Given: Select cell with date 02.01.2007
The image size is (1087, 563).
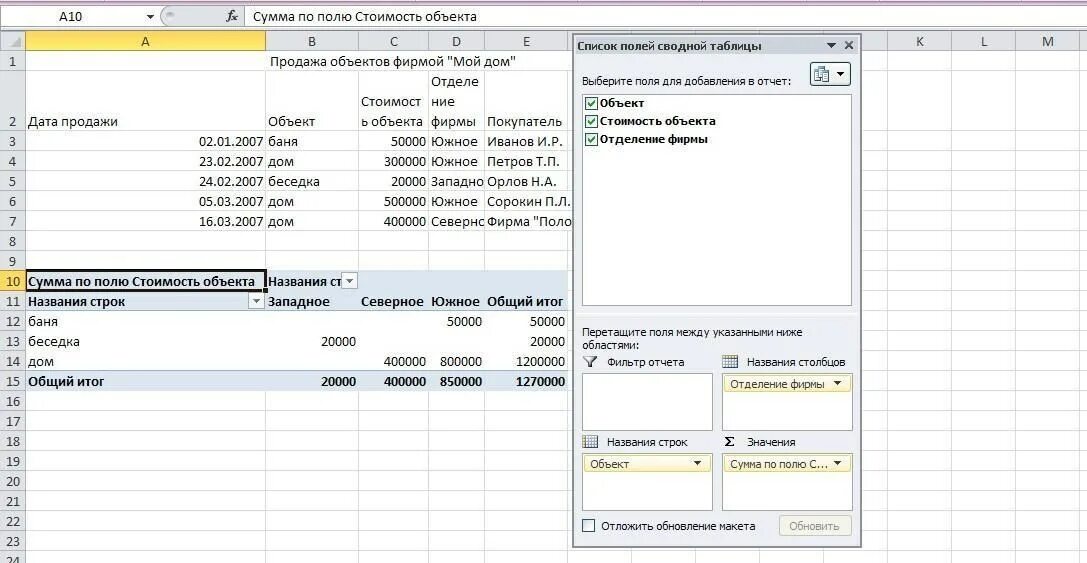Looking at the screenshot, I should click(x=146, y=141).
